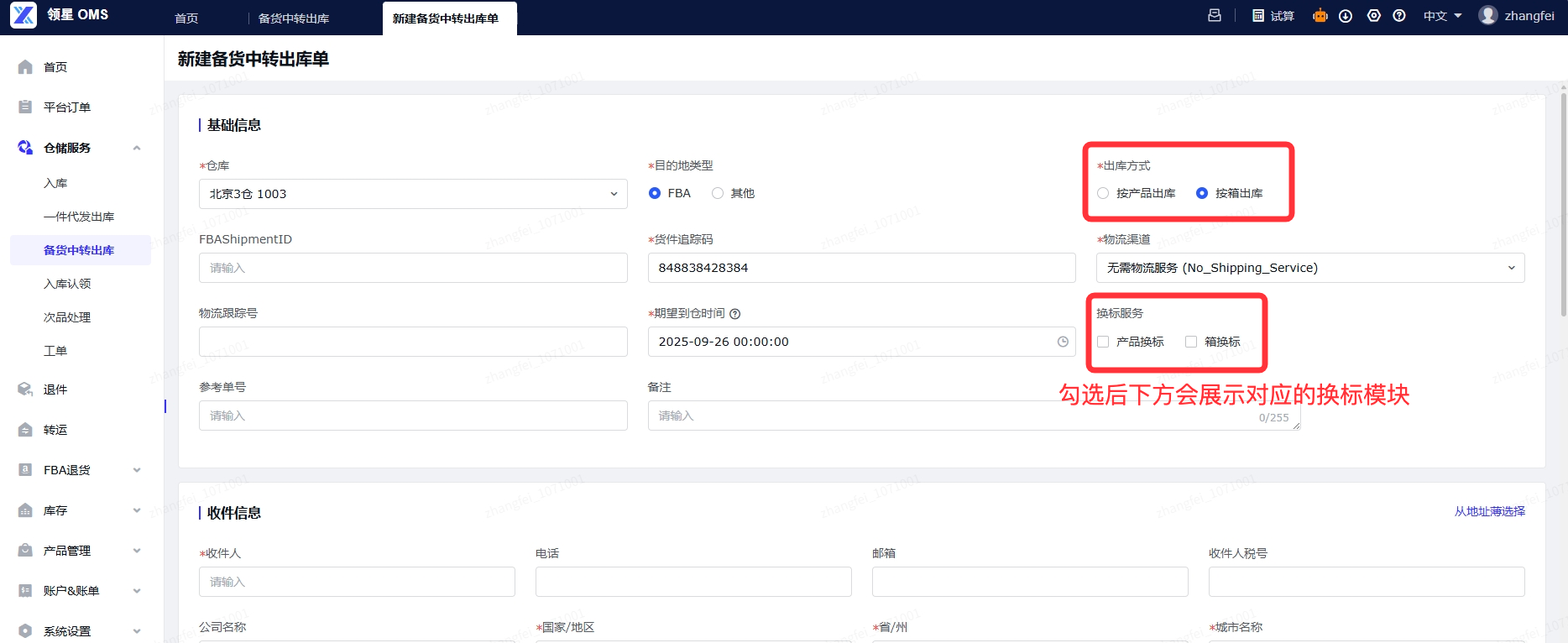Open the inbox icon in top bar

pos(1215,16)
